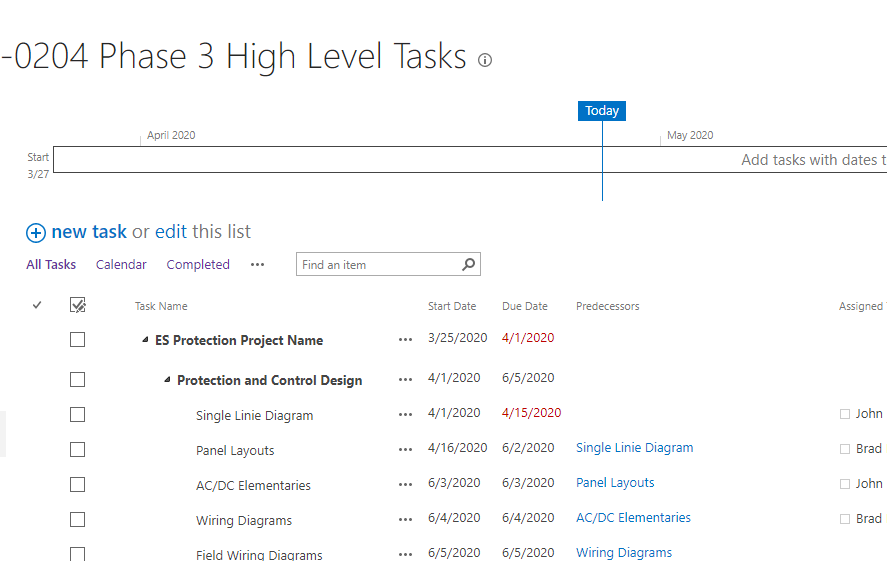Check the Protection and Control Design row

(x=77, y=379)
